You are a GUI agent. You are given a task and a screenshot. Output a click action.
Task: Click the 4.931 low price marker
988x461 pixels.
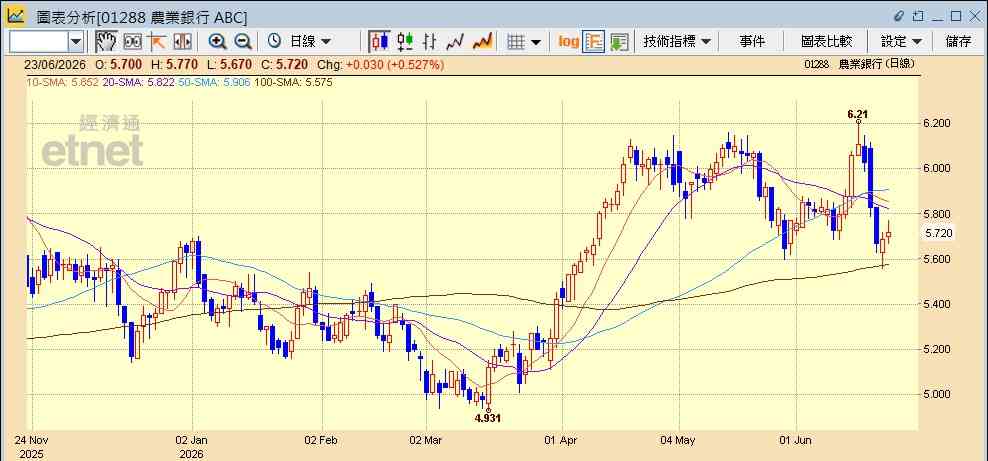488,418
